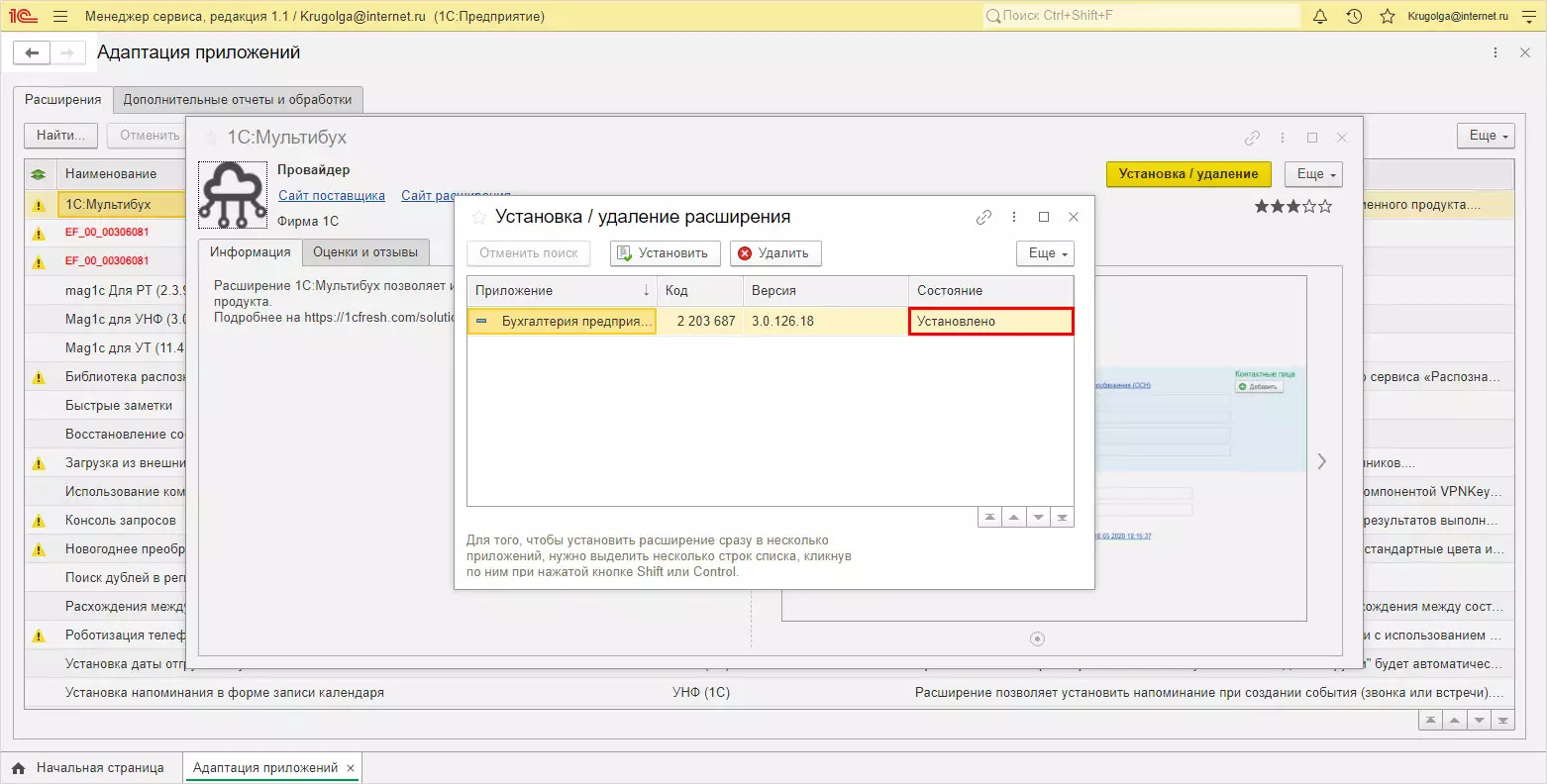The image size is (1547, 784).
Task: Switch to the Расширения tab
Action: (63, 100)
